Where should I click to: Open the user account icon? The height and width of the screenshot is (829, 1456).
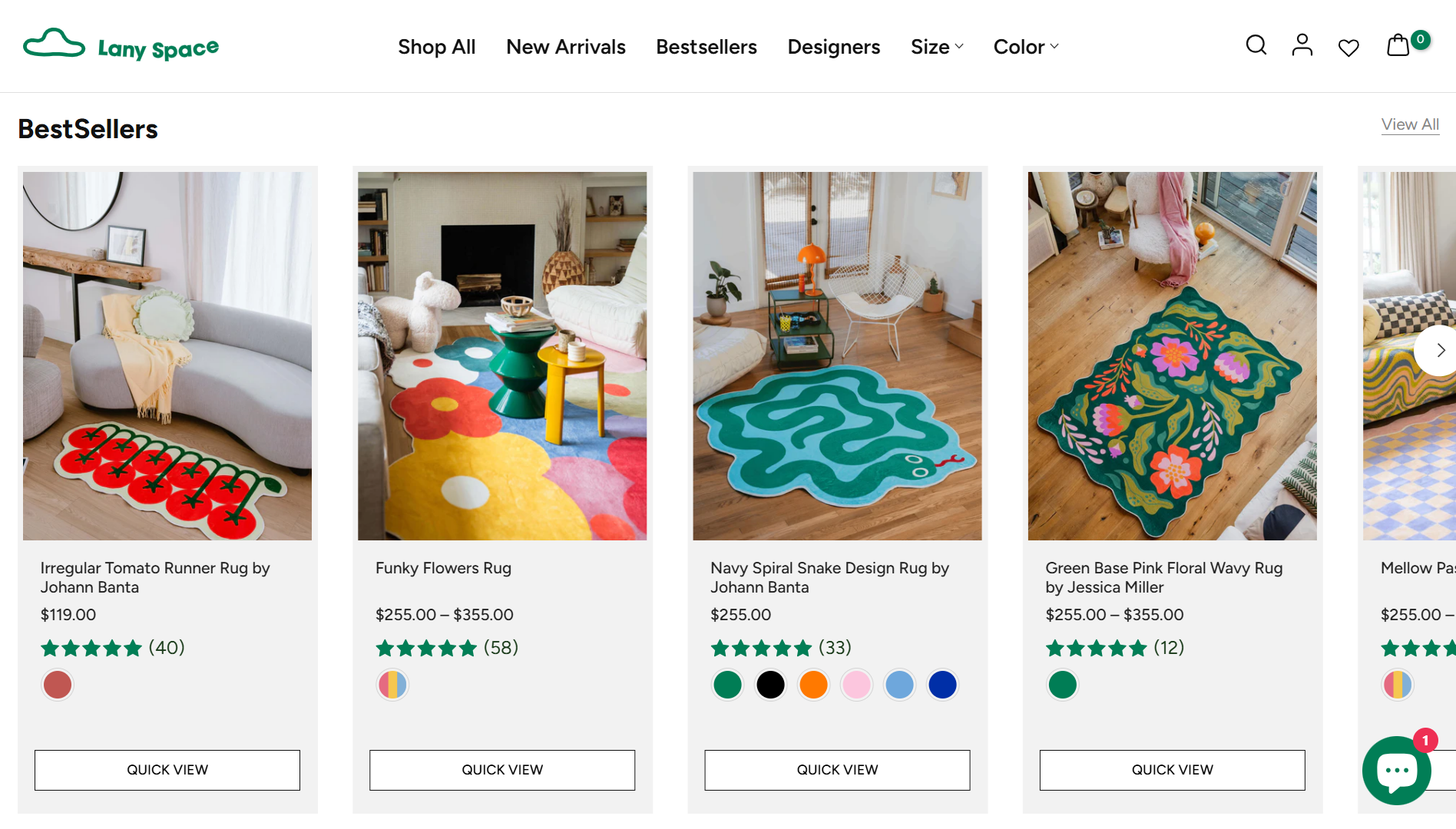pos(1302,45)
